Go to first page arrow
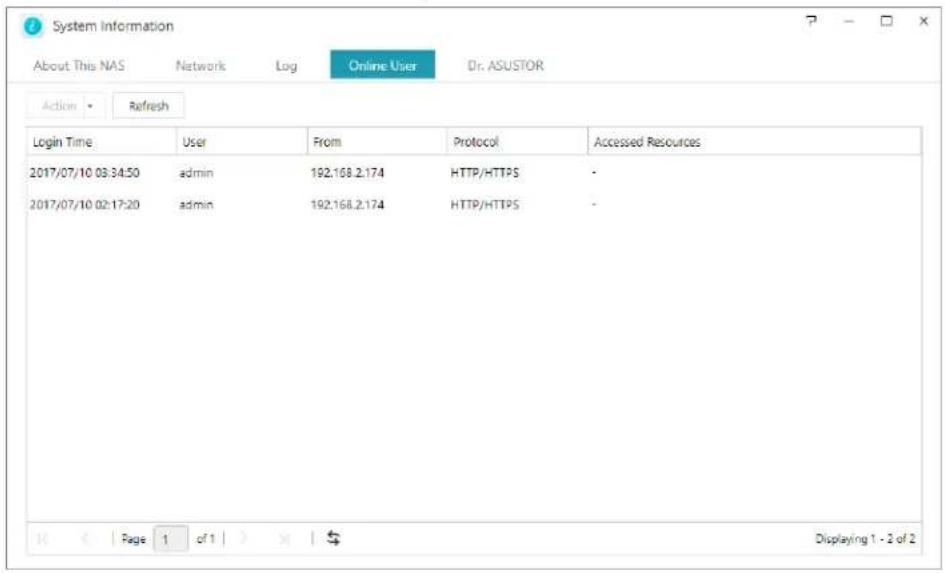This screenshot has height=573, width=945. [42, 539]
